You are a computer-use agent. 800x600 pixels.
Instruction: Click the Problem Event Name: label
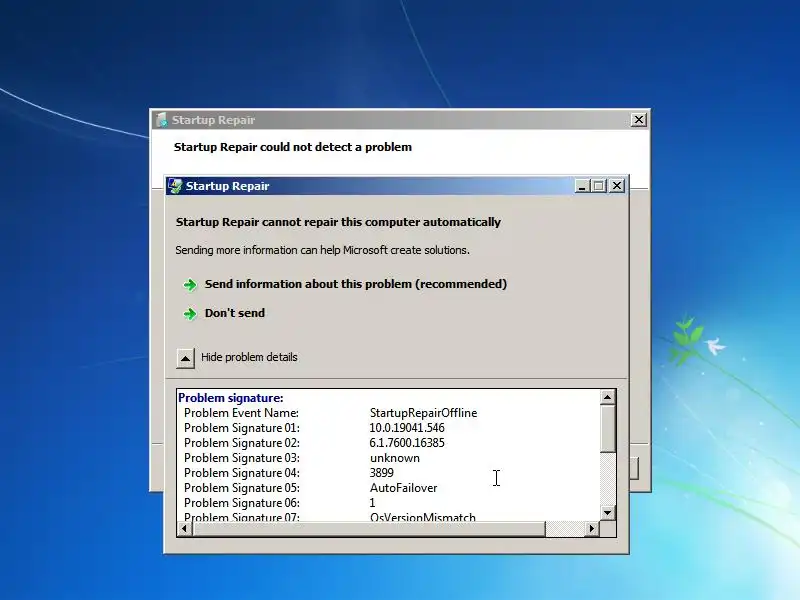[241, 413]
